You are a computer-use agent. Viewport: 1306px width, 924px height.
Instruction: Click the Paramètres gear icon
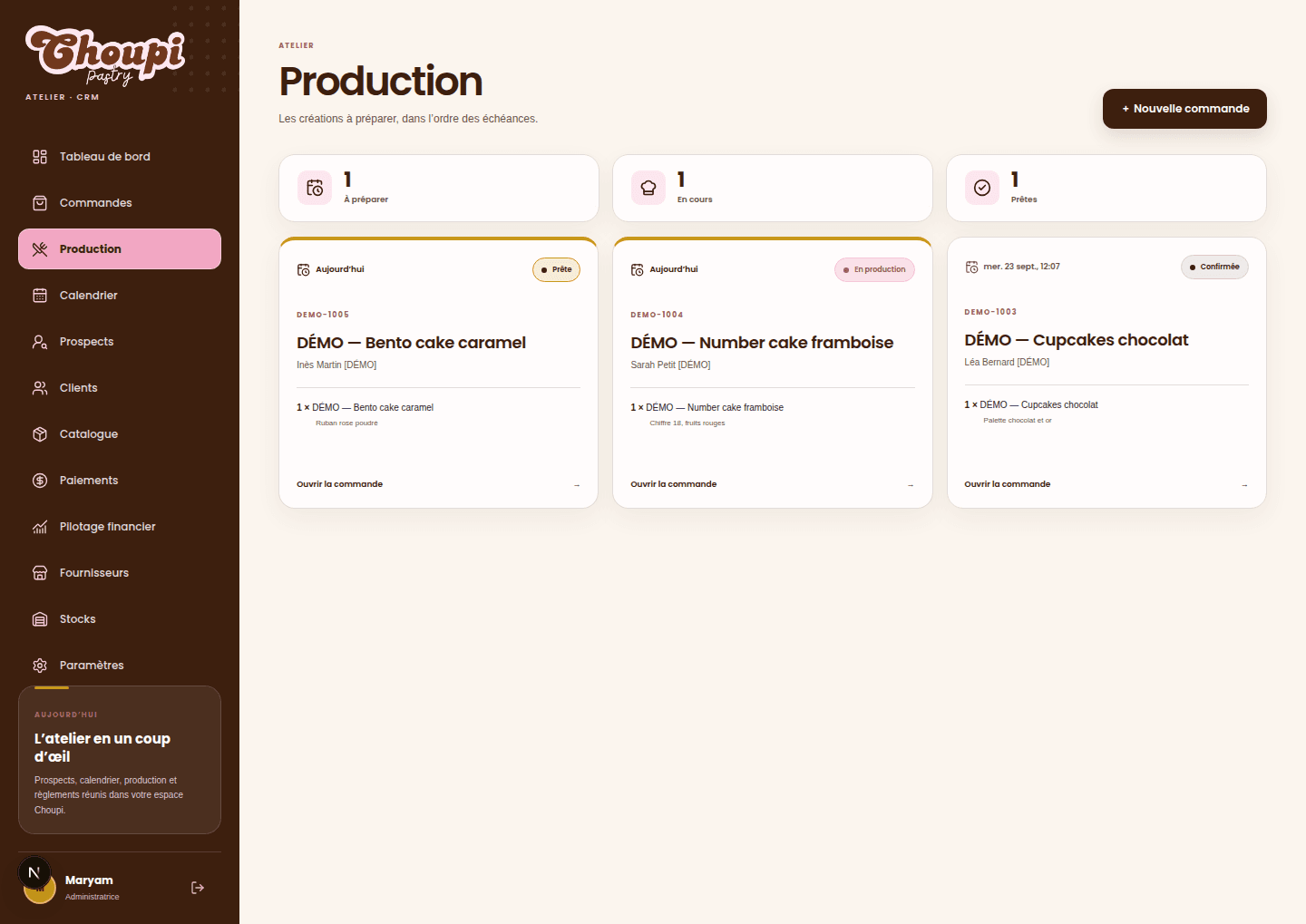[40, 666]
